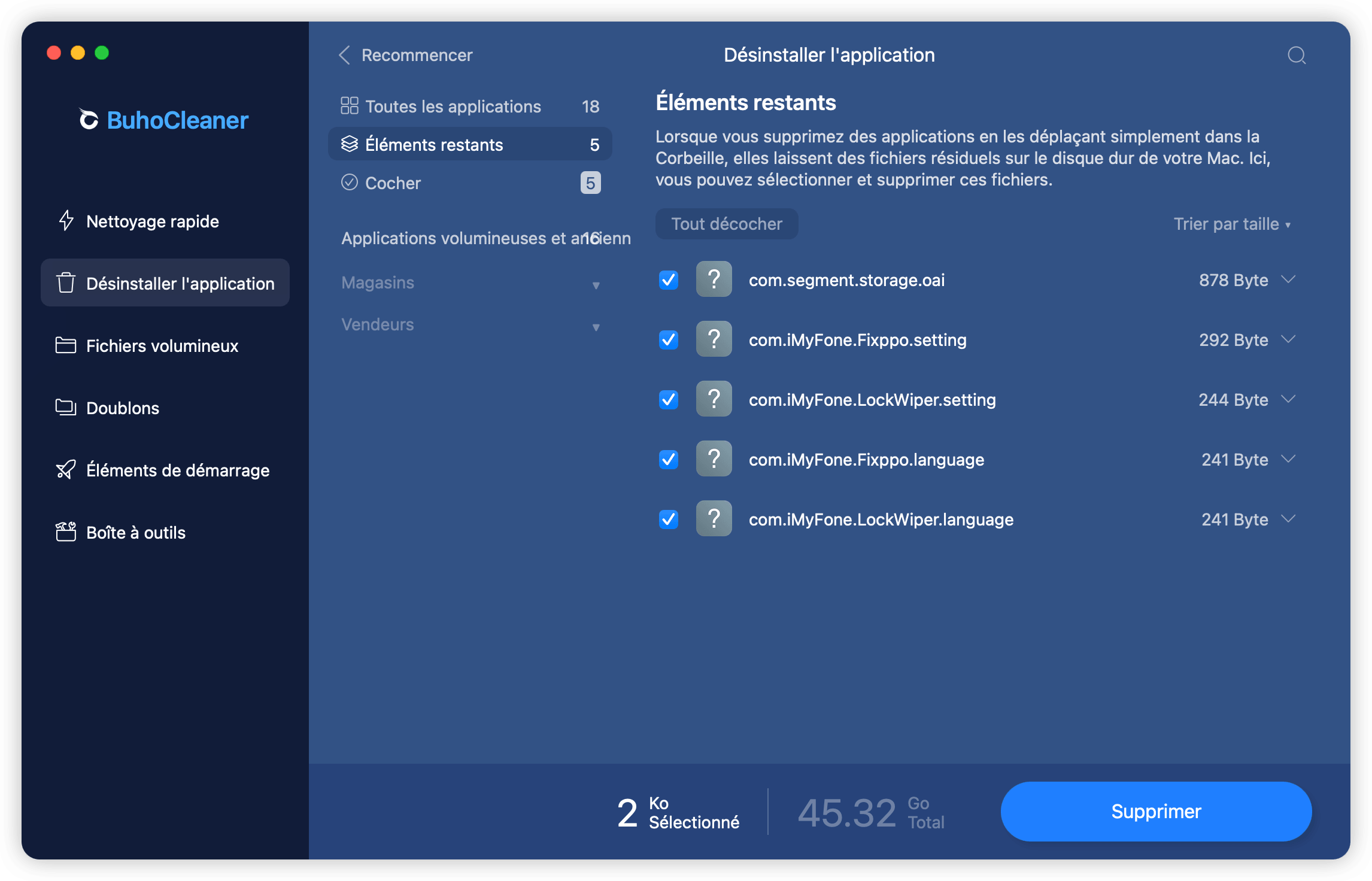Open Boîte à outils section

pyautogui.click(x=165, y=532)
